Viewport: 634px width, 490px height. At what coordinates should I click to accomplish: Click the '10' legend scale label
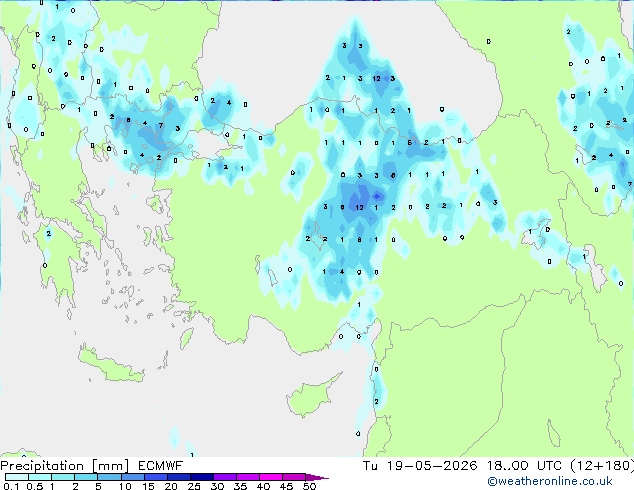pos(125,486)
